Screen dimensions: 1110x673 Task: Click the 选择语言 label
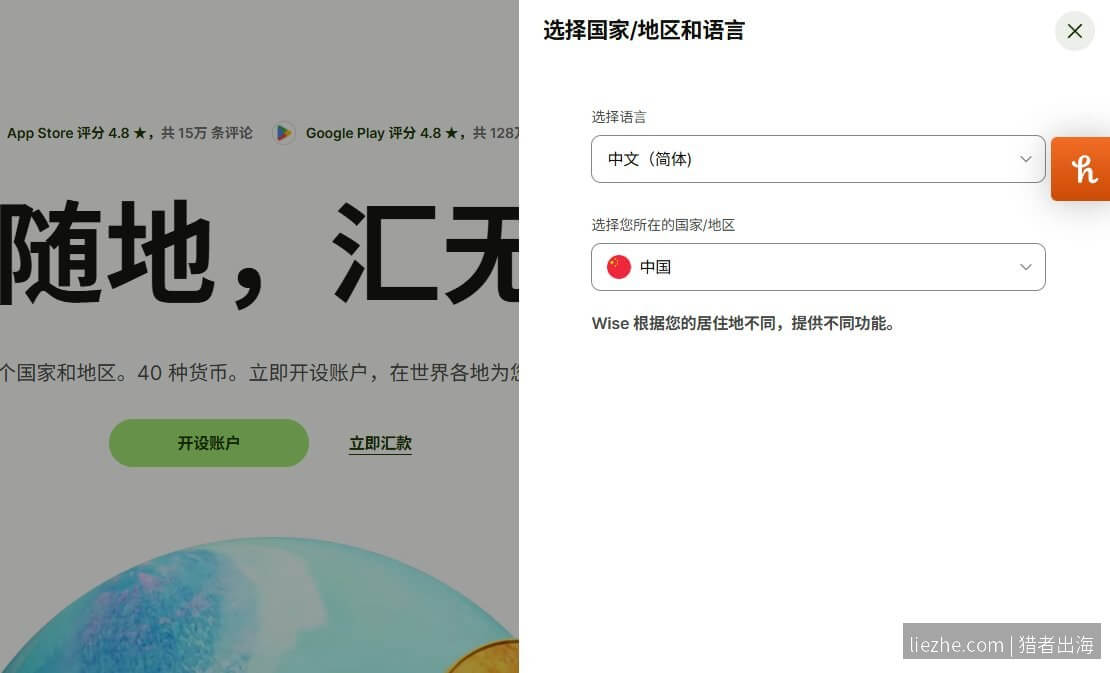pos(619,117)
